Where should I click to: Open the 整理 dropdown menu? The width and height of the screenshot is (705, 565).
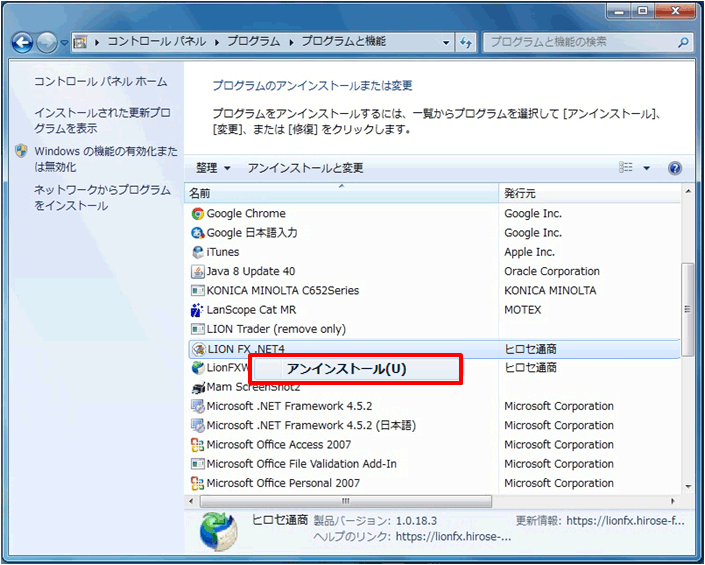[x=213, y=168]
